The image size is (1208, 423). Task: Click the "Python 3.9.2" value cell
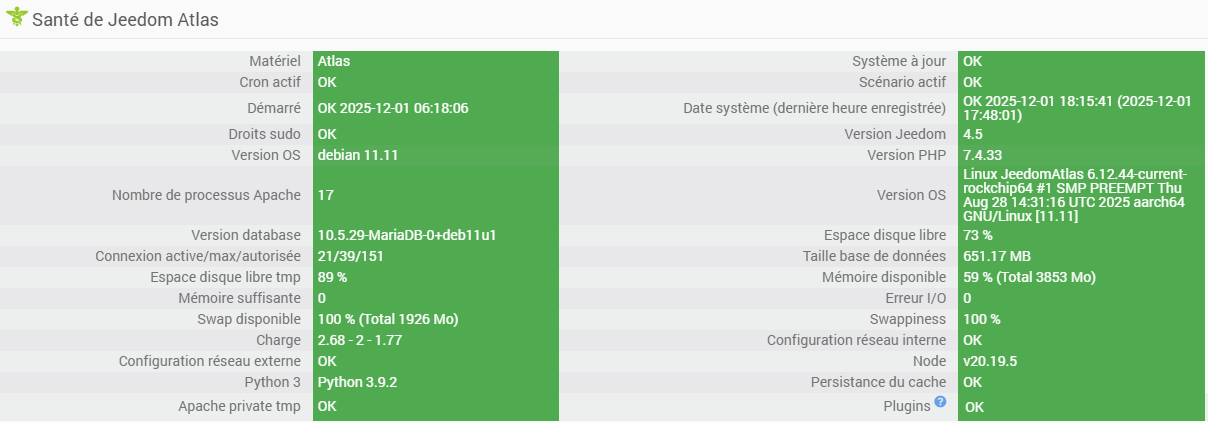359,382
